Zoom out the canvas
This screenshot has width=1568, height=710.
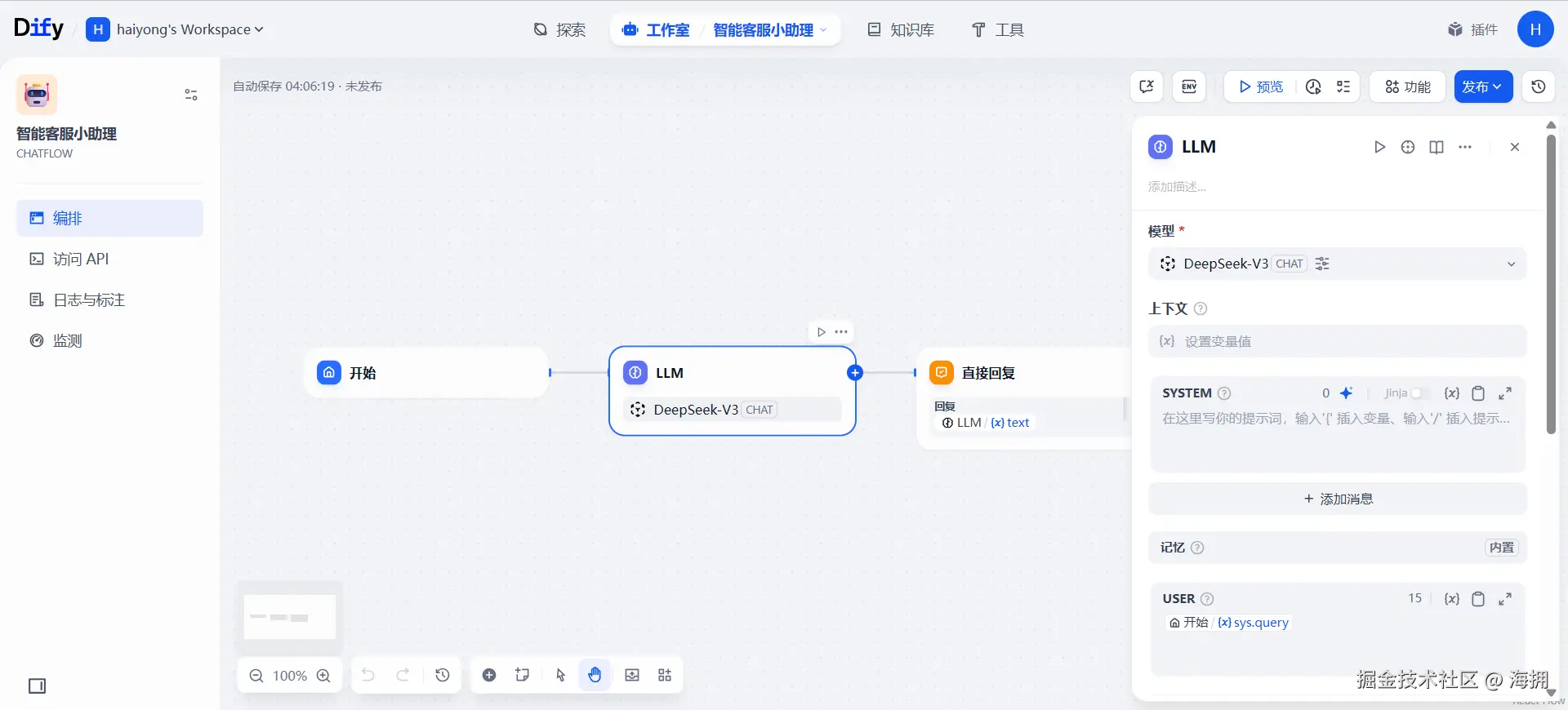256,676
